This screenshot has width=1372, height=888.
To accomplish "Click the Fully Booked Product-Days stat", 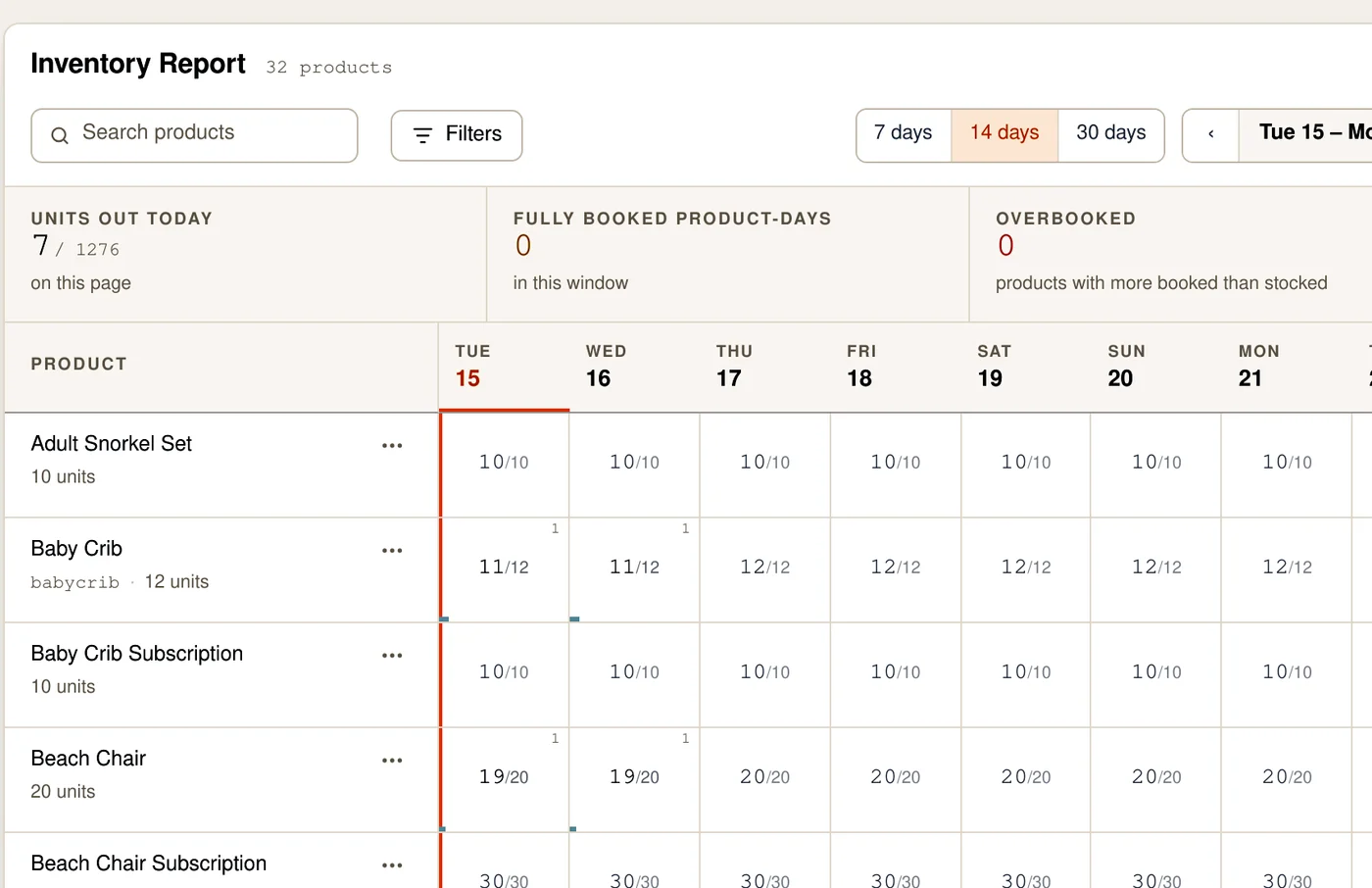I will [x=727, y=254].
